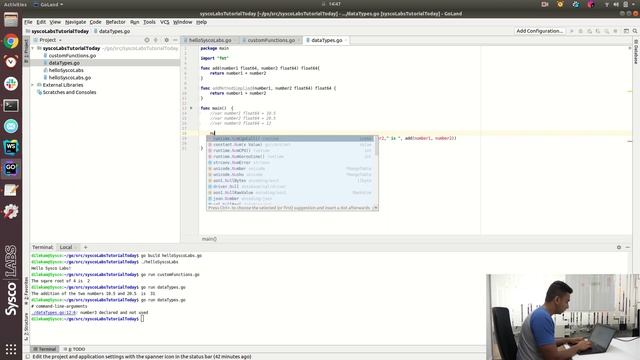Open the Structure side tool window button
This screenshot has width=640, height=360.
[27, 327]
